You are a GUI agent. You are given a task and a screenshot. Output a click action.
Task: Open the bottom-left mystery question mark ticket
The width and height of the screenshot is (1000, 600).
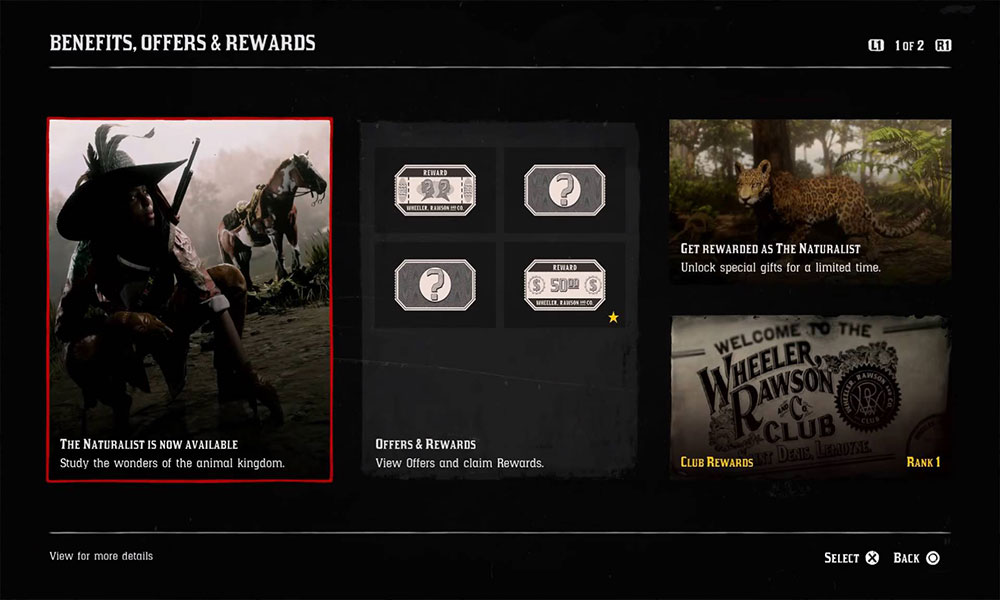click(435, 284)
